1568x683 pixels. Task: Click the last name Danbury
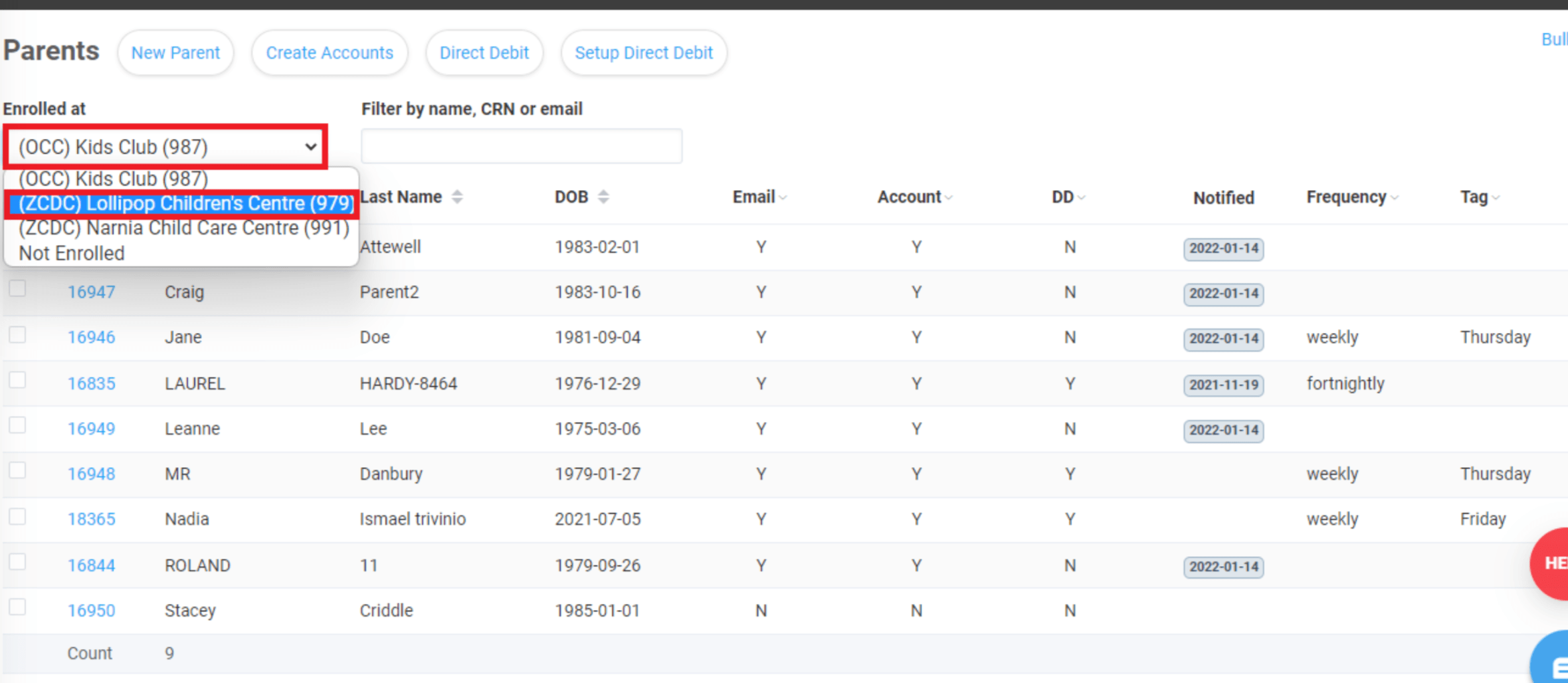coord(391,474)
